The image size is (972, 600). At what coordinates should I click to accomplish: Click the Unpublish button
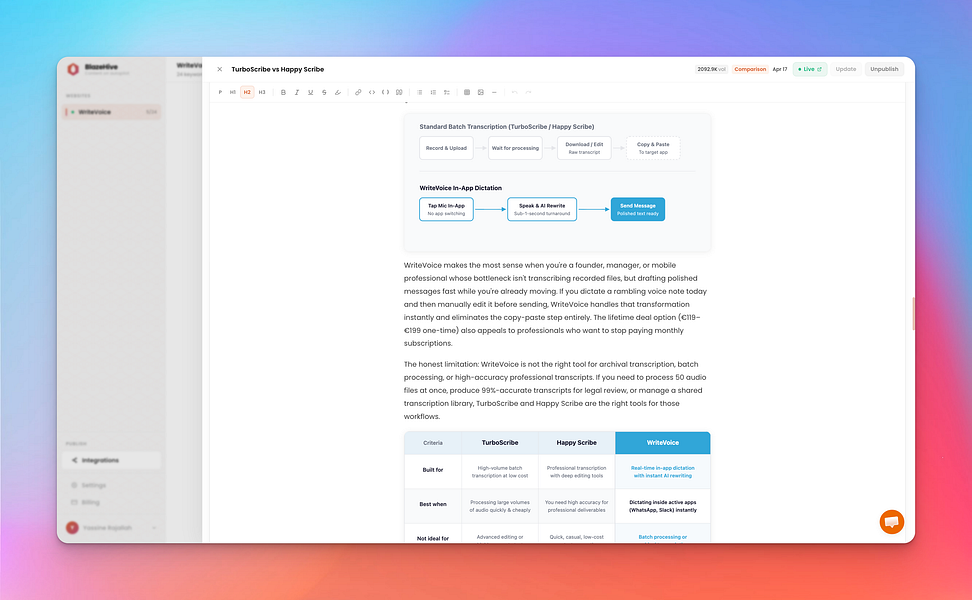(884, 69)
